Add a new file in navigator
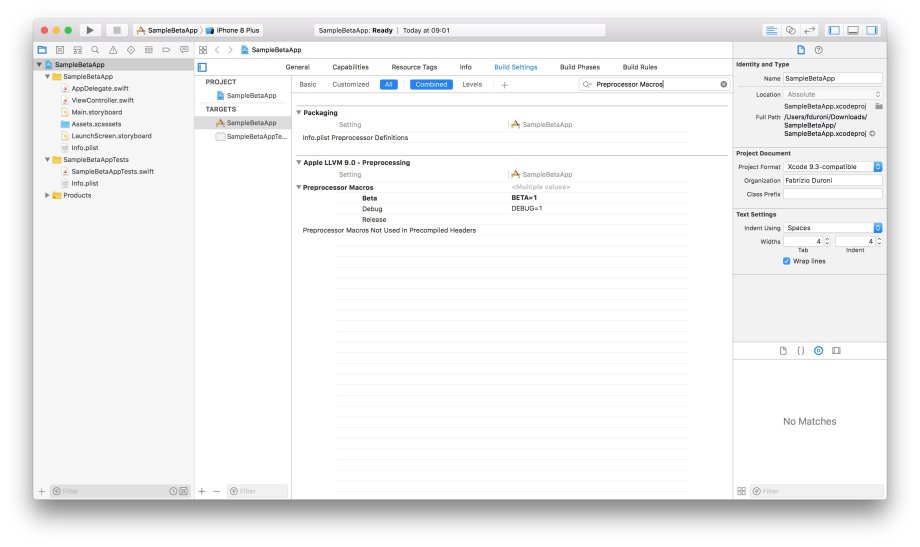Viewport: 920px width, 547px height. coord(42,491)
